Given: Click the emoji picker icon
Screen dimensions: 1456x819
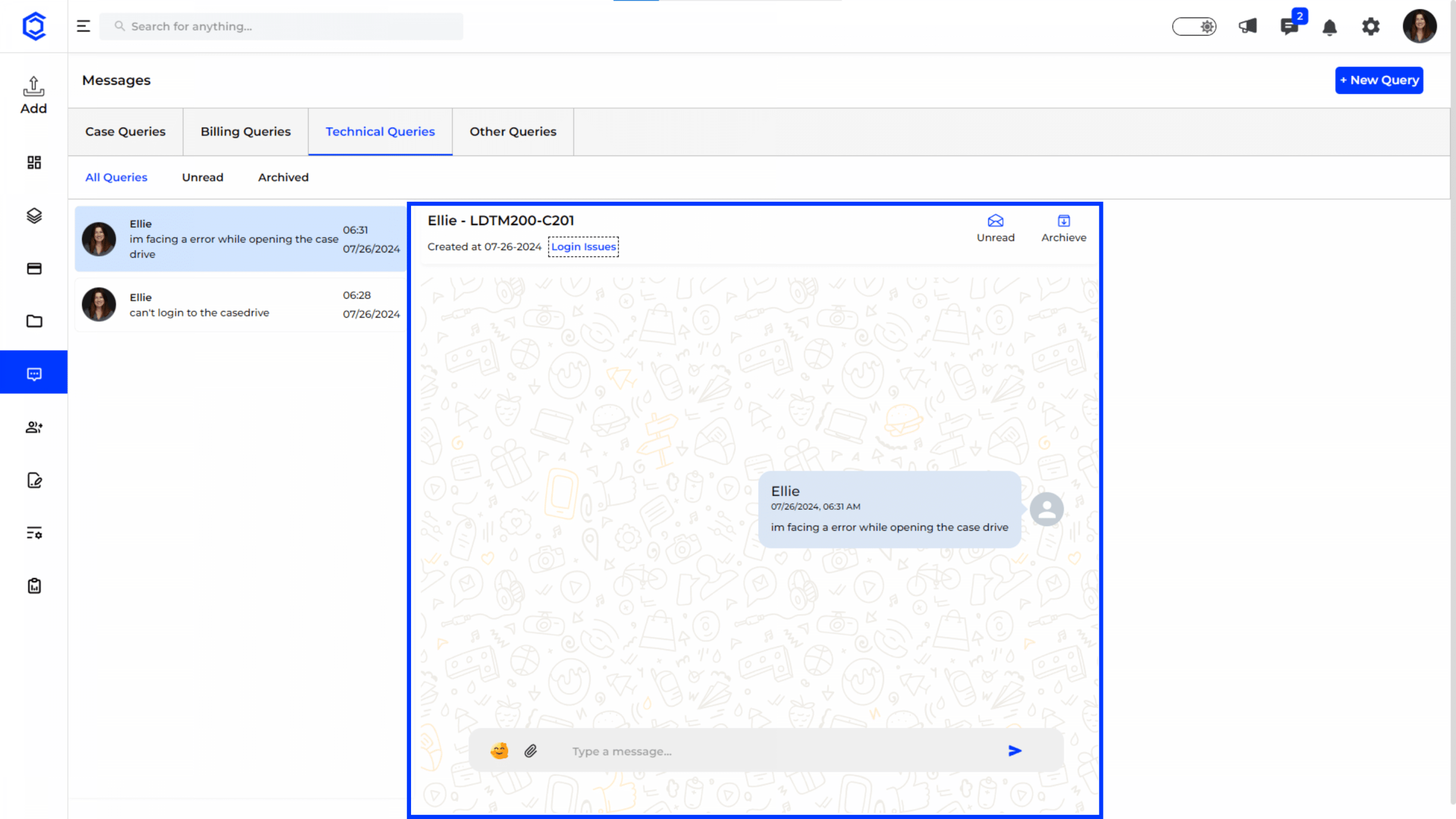Looking at the screenshot, I should 499,751.
